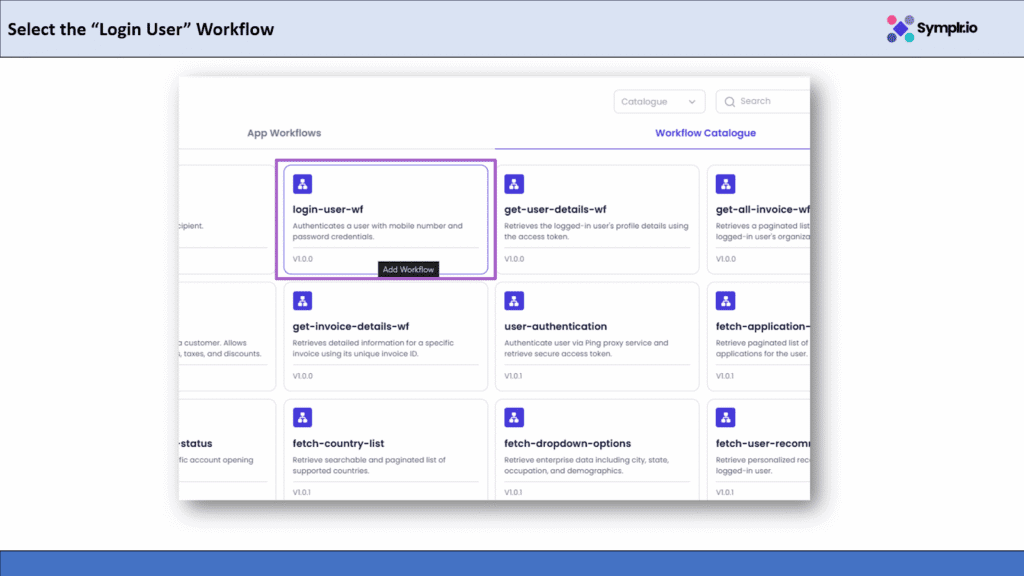Screen dimensions: 1024x576
Task: Click the fetch-country-list workflow icon
Action: tap(303, 418)
